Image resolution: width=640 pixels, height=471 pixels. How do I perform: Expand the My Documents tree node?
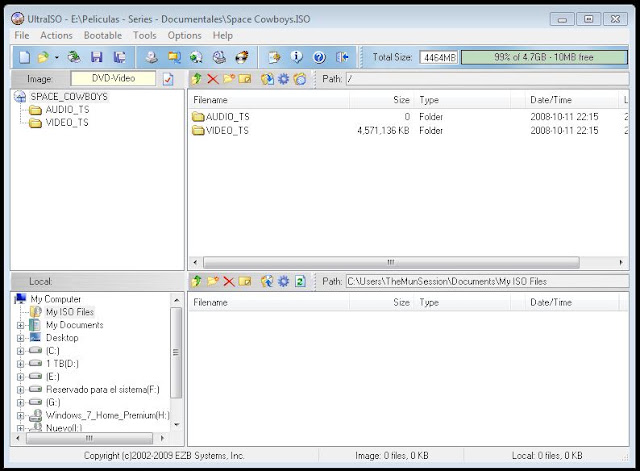pos(20,325)
